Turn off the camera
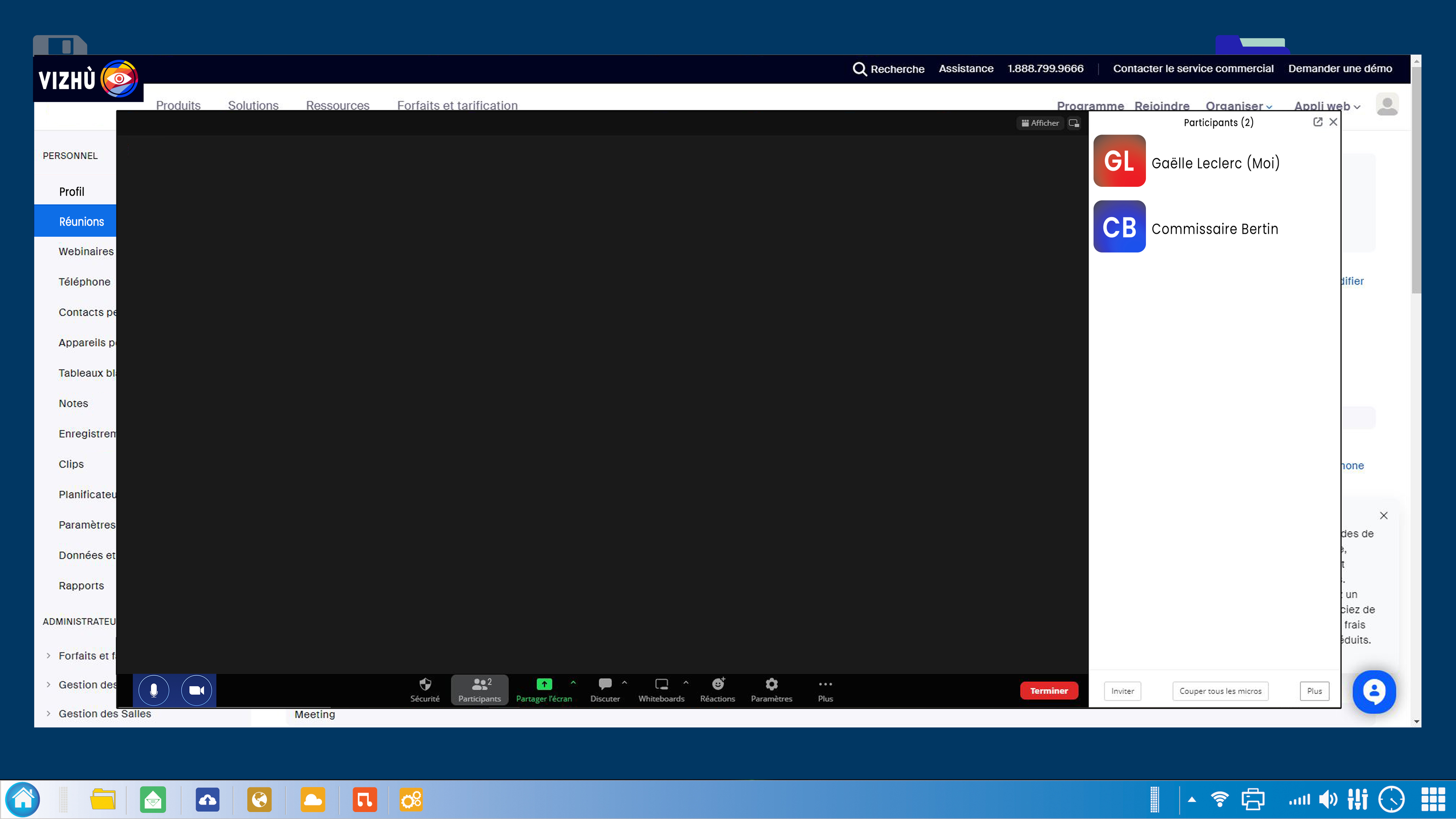The width and height of the screenshot is (1456, 819). (197, 690)
